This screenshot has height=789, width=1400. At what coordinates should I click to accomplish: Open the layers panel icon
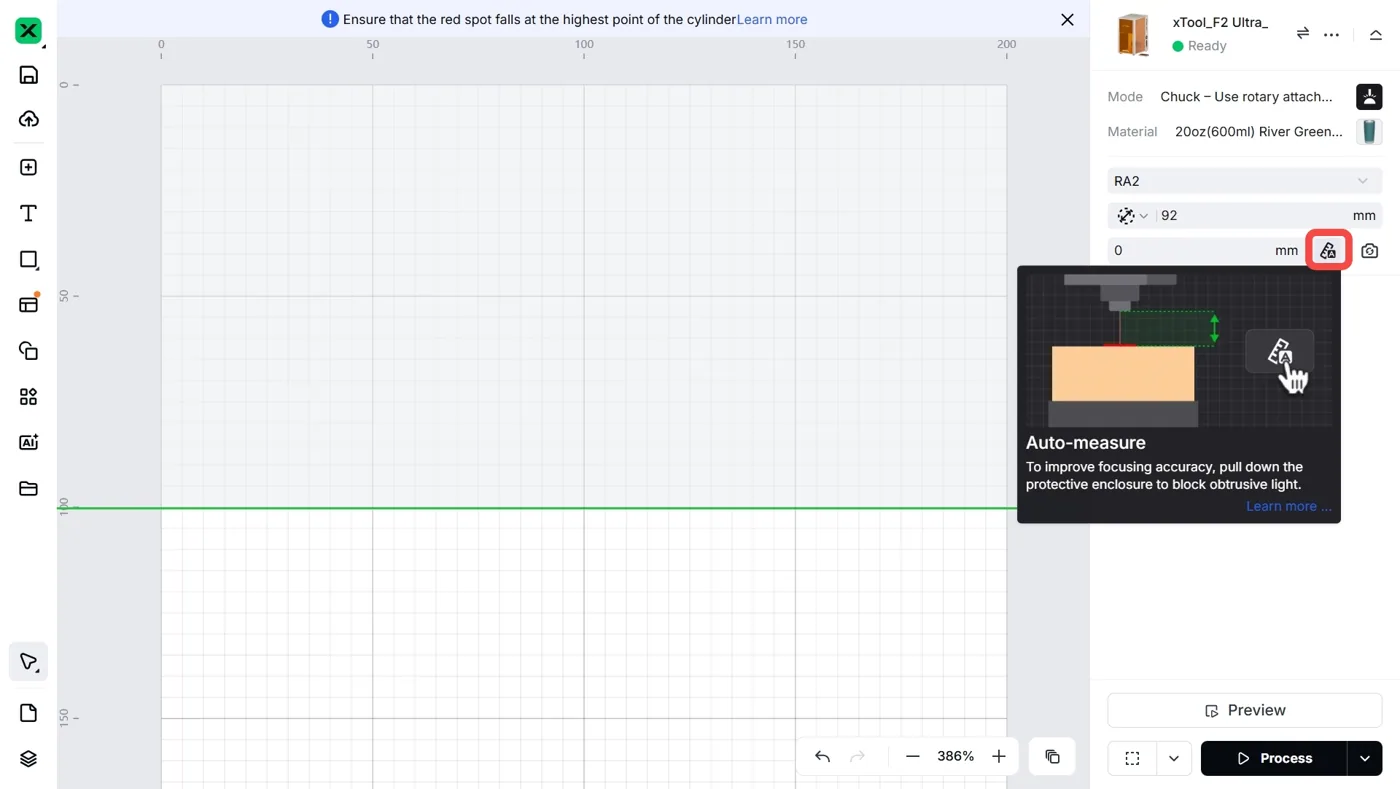coord(28,759)
